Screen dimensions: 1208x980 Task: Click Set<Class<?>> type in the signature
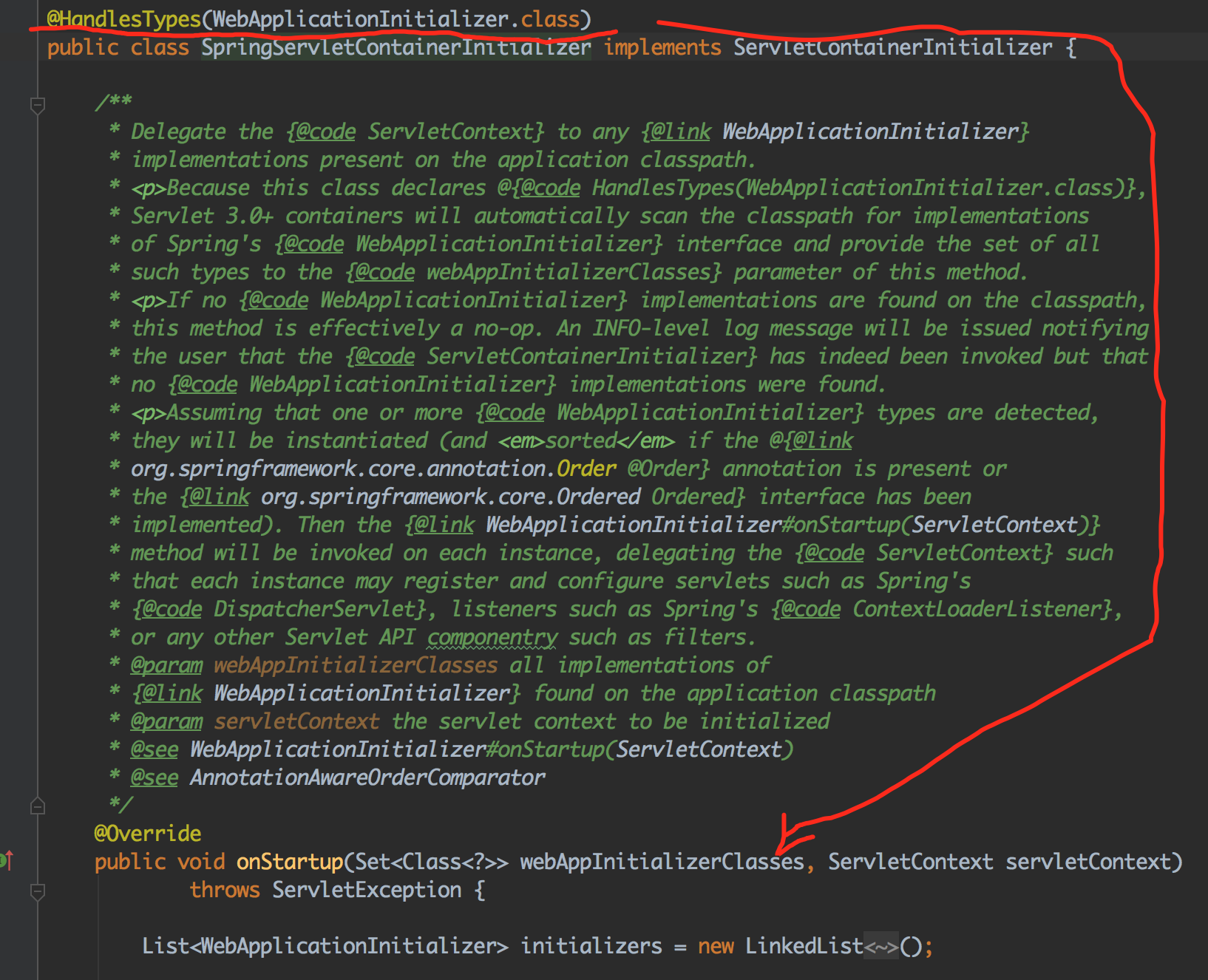(432, 862)
